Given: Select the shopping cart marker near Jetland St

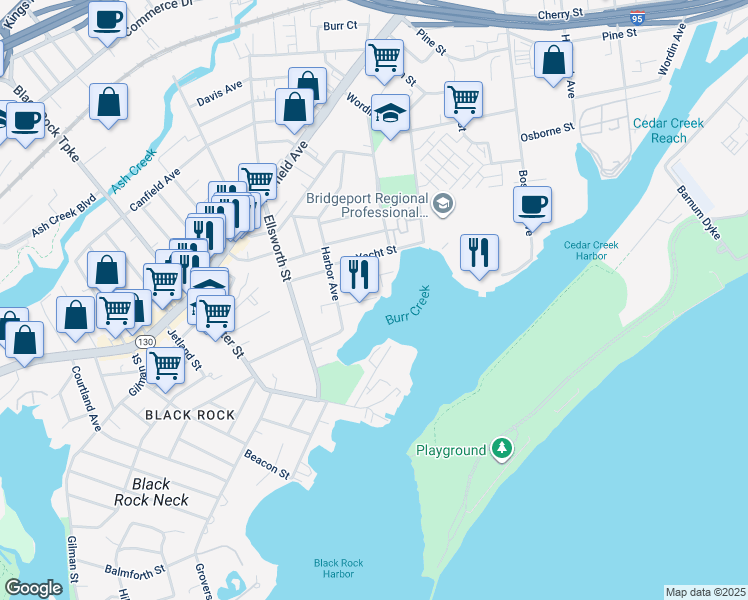Looking at the screenshot, I should click(166, 368).
